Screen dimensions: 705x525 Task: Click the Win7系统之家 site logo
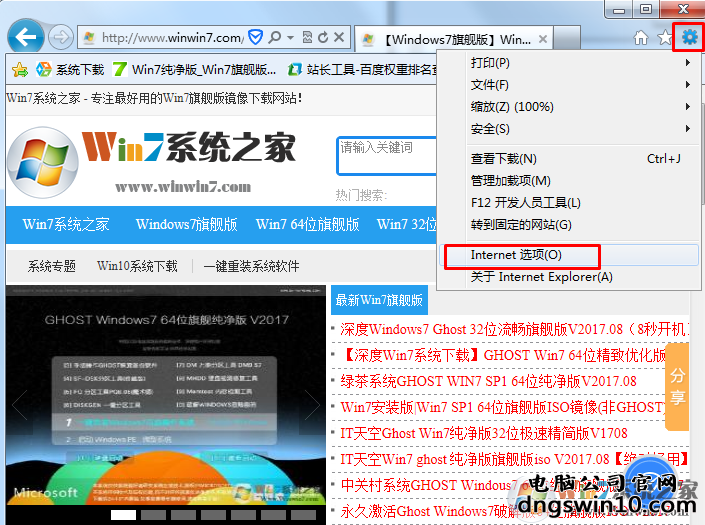point(152,162)
